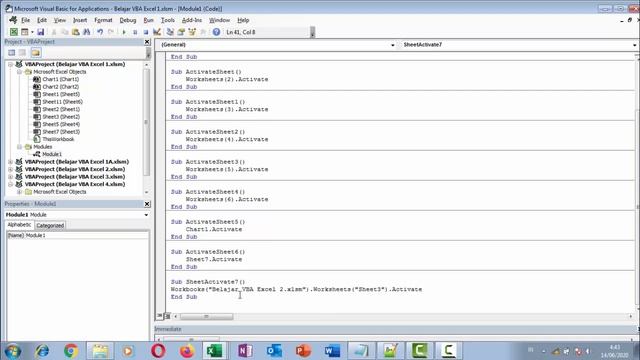Expand VBAProject (Belajar VBA Excel 3.xlsm)
The width and height of the screenshot is (640, 360).
(11, 177)
